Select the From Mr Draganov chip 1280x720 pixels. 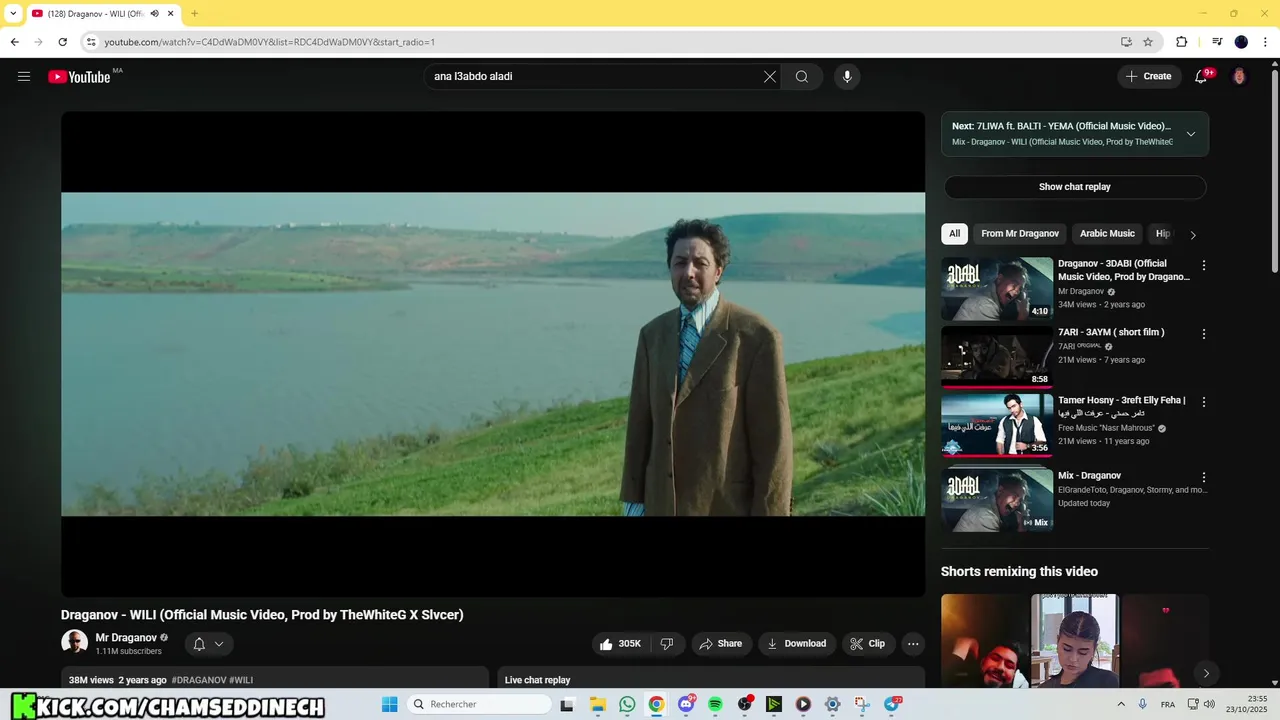point(1020,234)
